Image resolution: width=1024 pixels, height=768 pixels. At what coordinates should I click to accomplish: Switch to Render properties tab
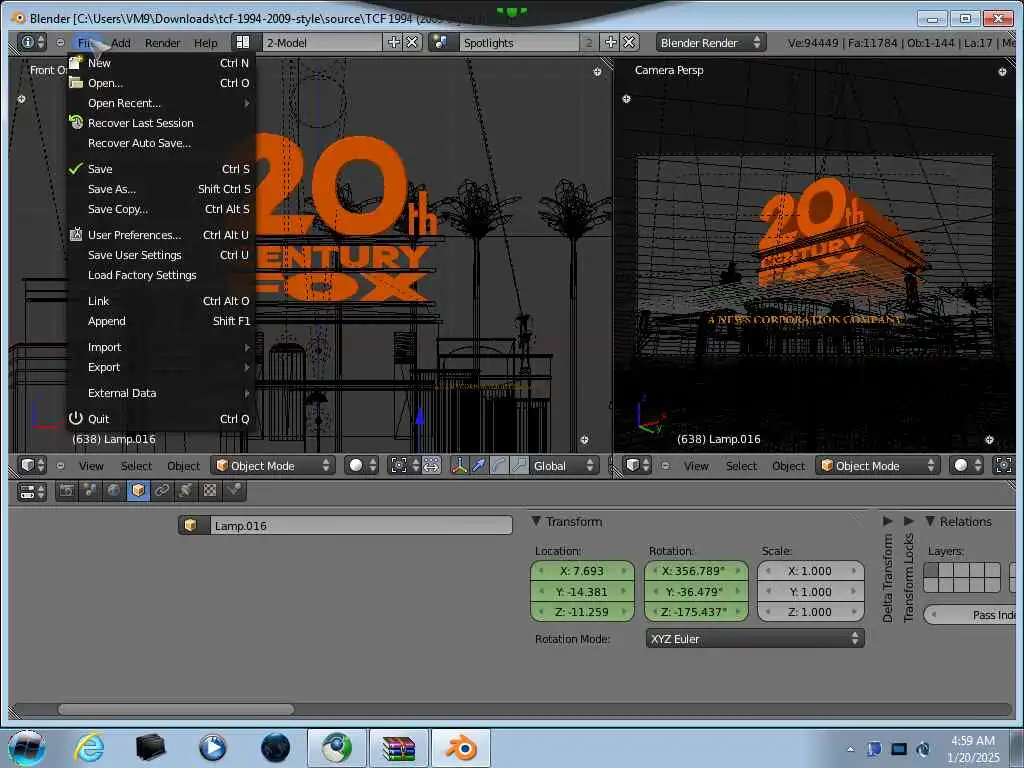tap(67, 490)
